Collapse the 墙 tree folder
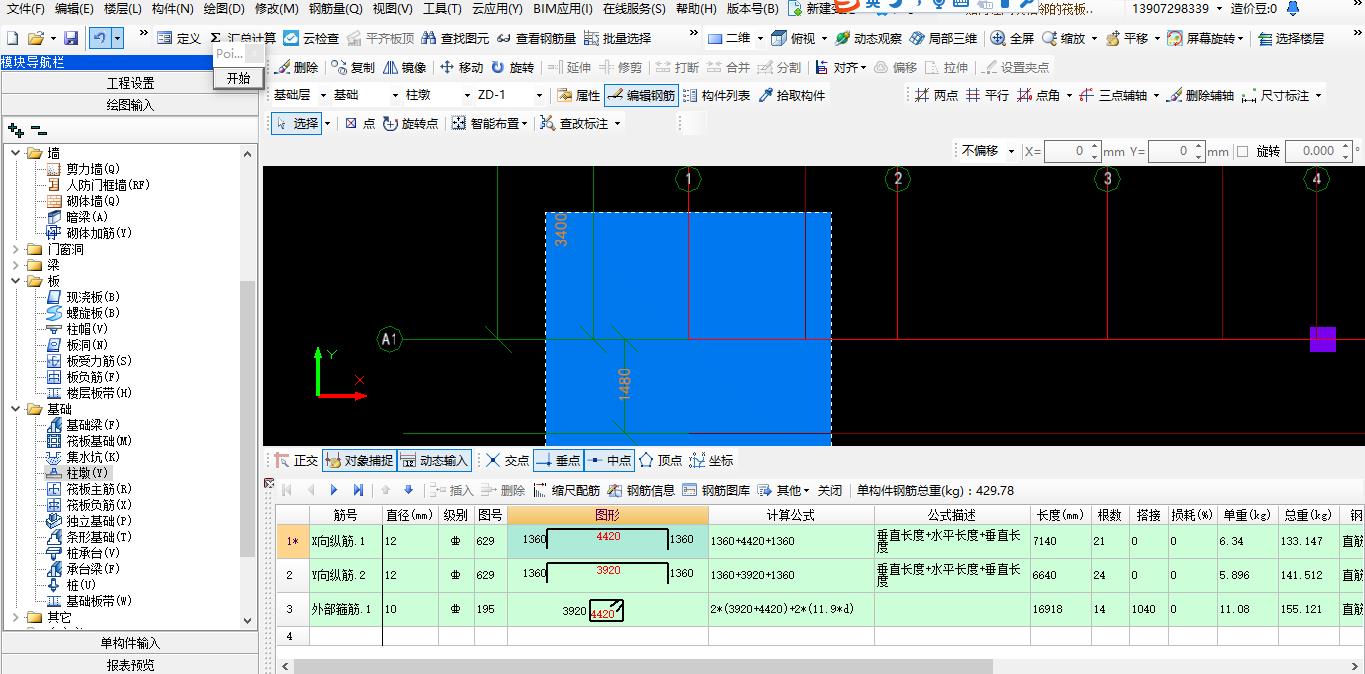This screenshot has height=674, width=1365. [16, 153]
